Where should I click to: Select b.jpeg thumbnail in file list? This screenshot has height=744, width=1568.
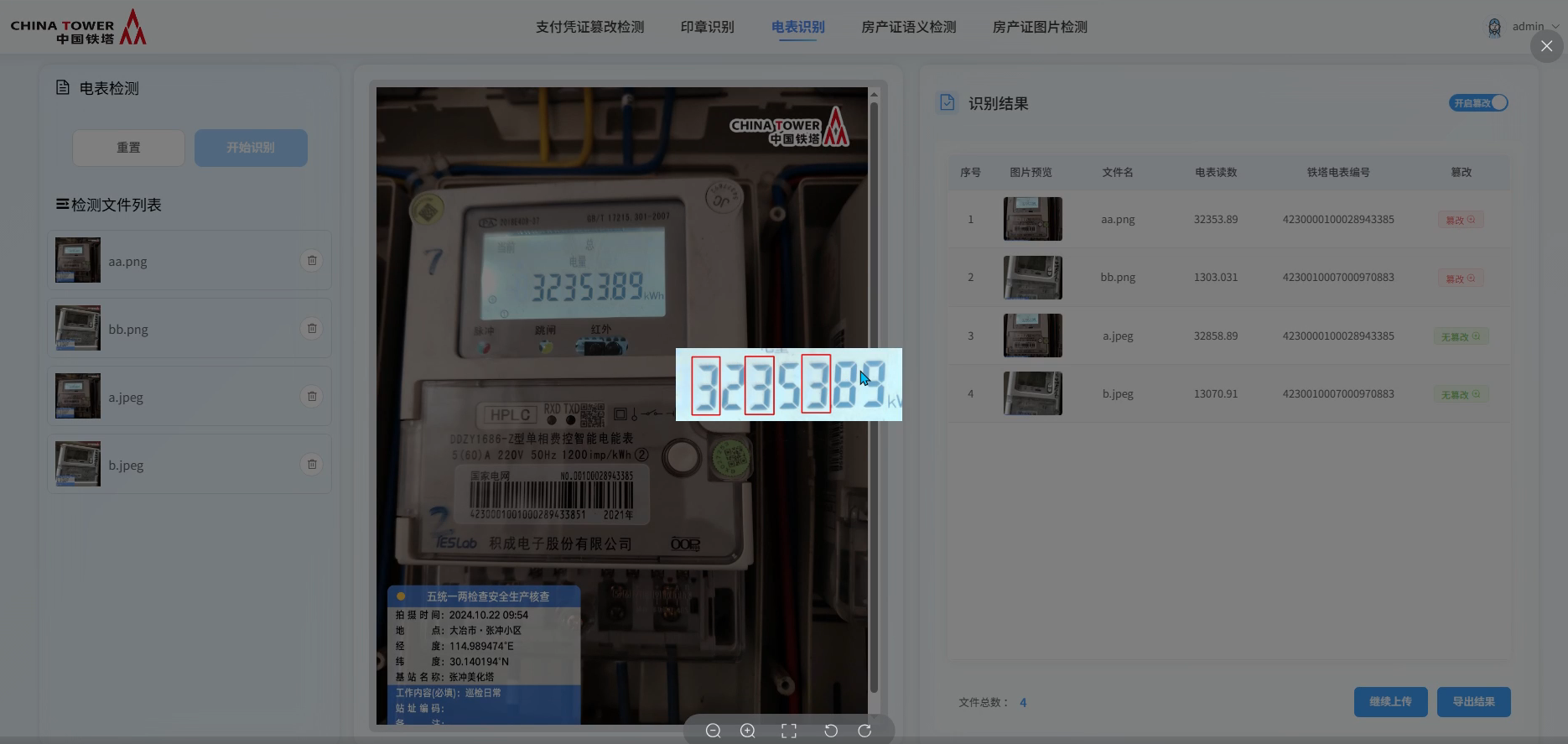(x=78, y=464)
